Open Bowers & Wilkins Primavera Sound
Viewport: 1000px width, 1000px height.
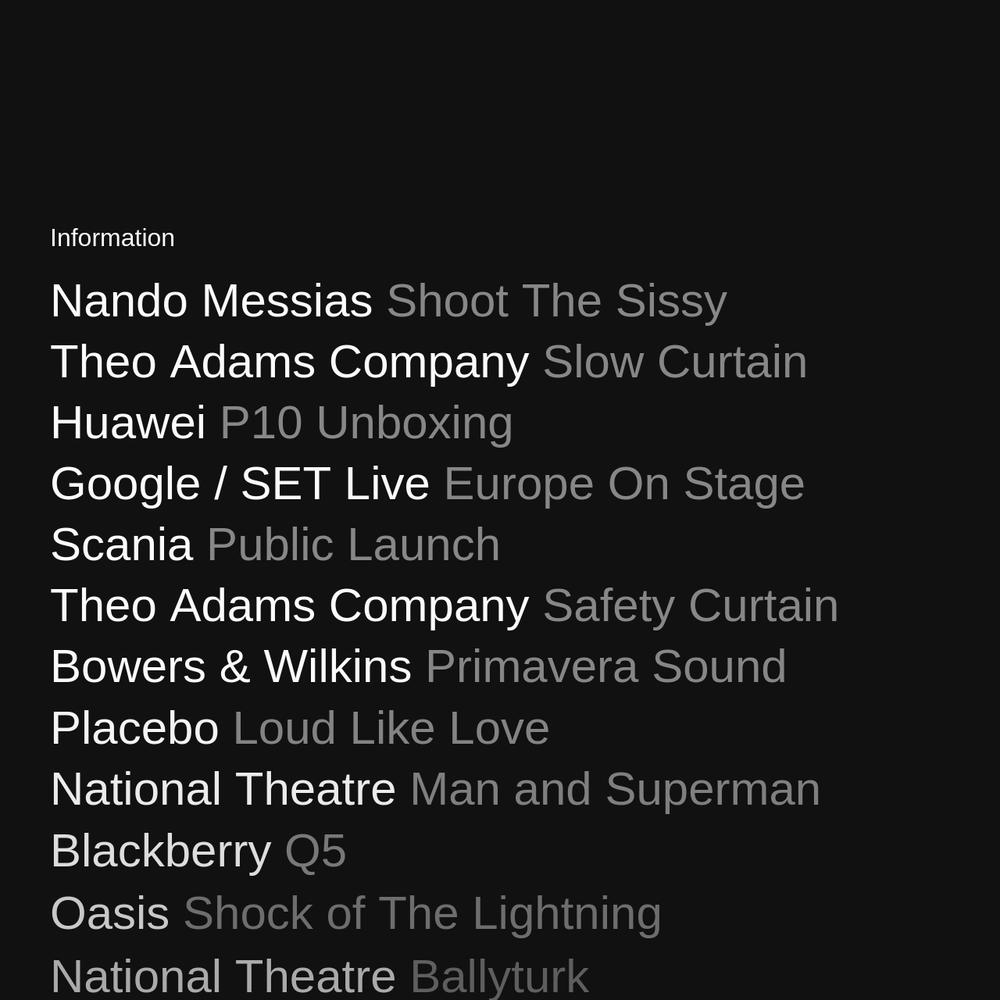pos(418,667)
